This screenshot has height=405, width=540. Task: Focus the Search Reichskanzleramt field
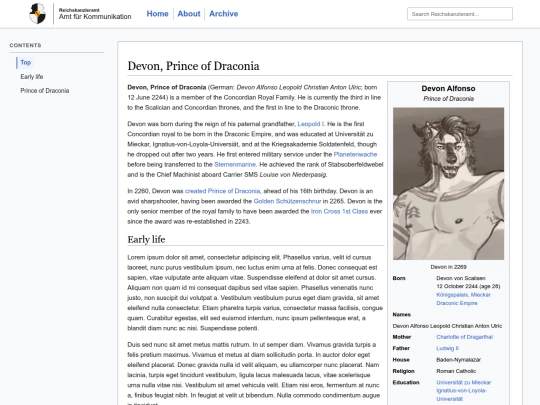coord(460,14)
